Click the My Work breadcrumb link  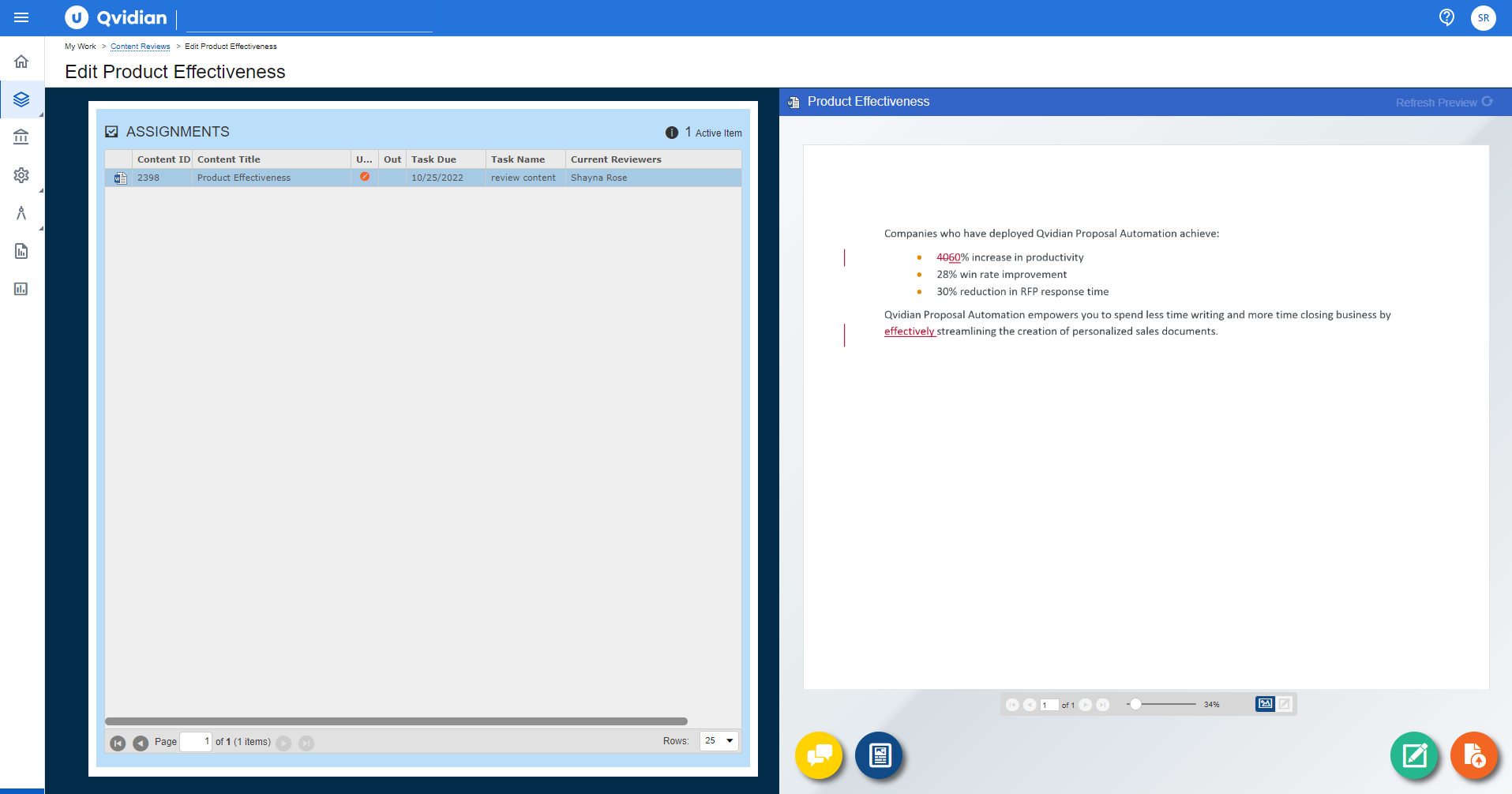[79, 46]
